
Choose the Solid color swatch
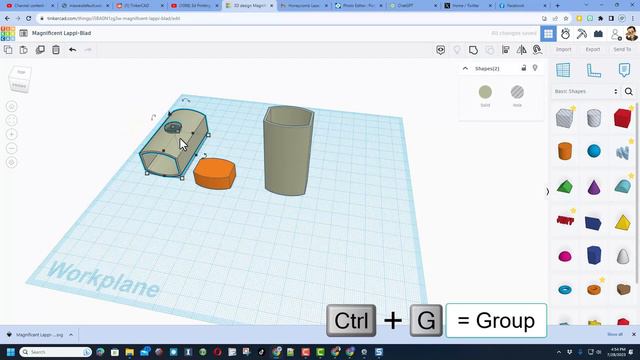click(485, 92)
